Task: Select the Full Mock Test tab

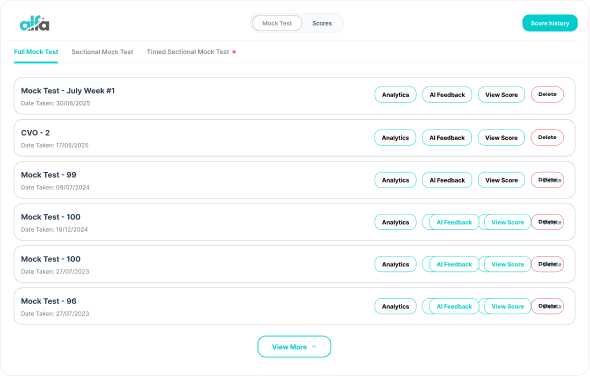Action: pyautogui.click(x=36, y=52)
